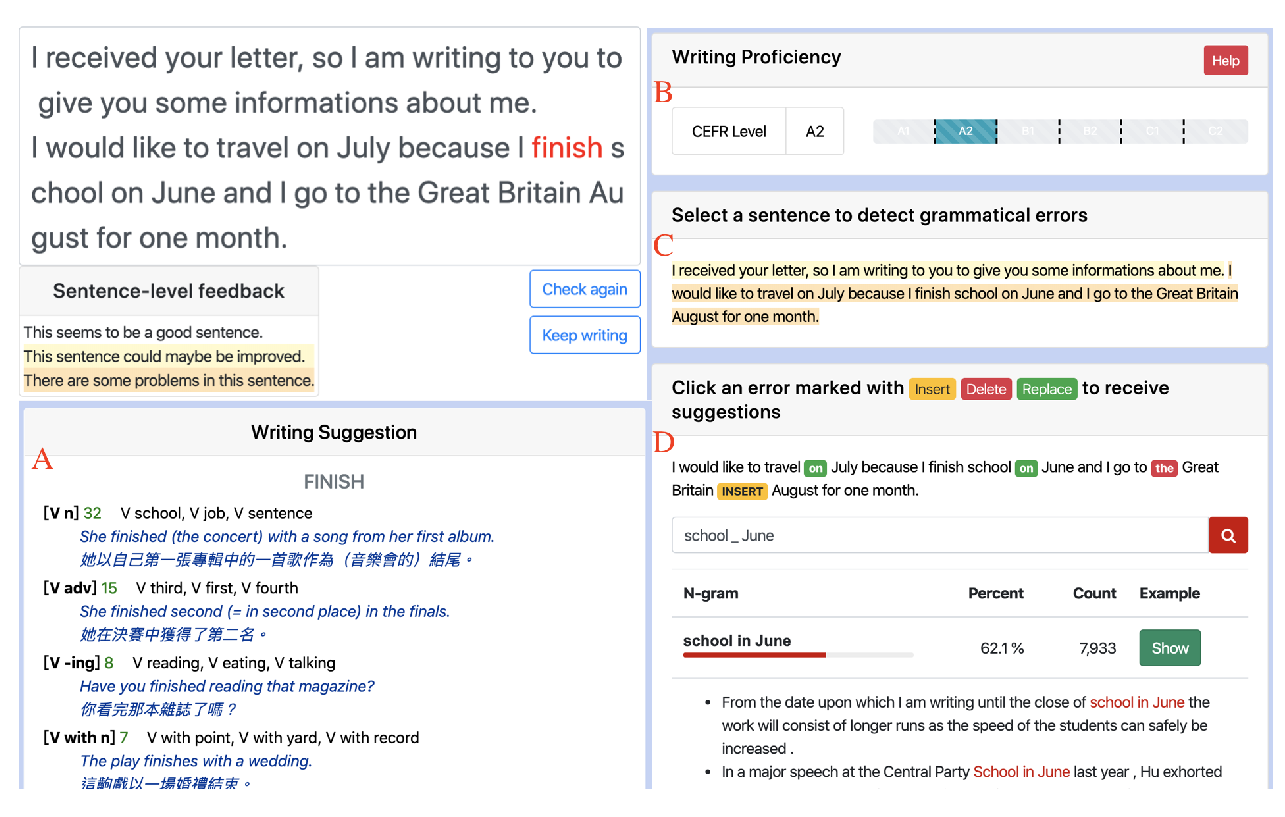
Task: Click inside the school _ June search field
Action: coord(940,535)
